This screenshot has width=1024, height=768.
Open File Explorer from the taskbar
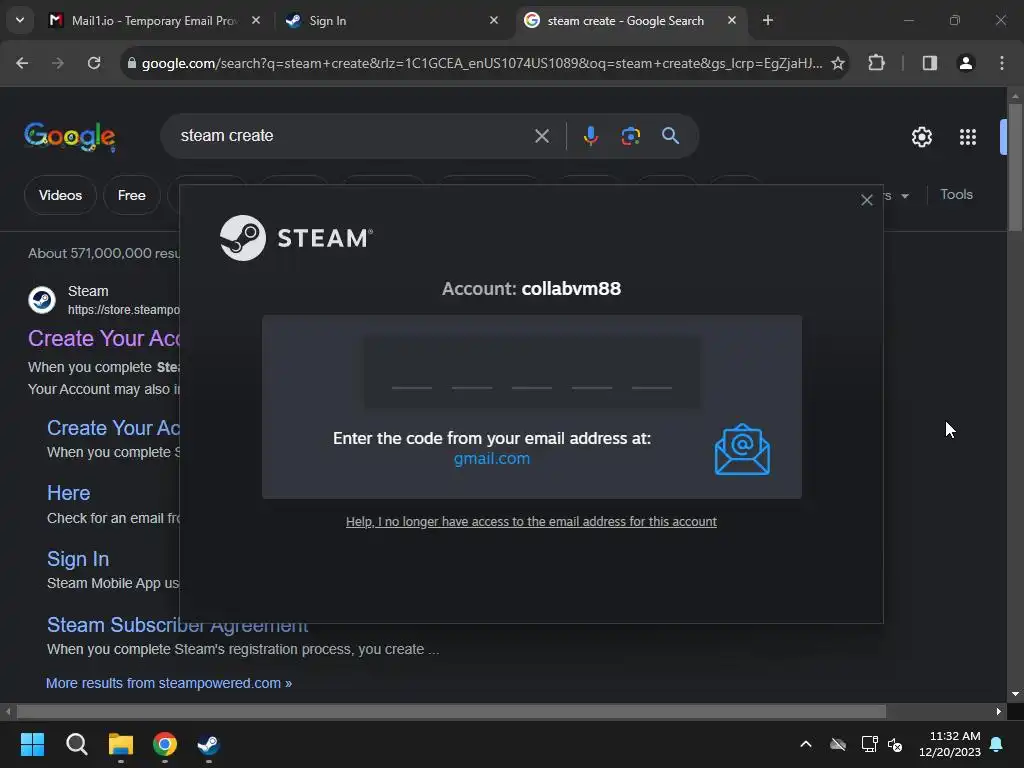pyautogui.click(x=121, y=744)
